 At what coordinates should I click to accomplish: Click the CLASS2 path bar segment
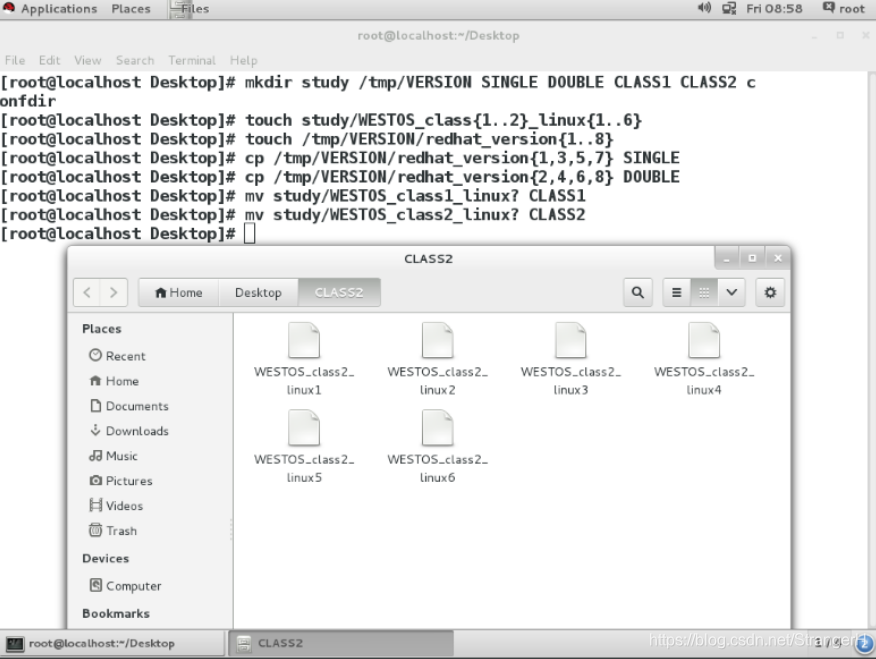click(x=339, y=293)
